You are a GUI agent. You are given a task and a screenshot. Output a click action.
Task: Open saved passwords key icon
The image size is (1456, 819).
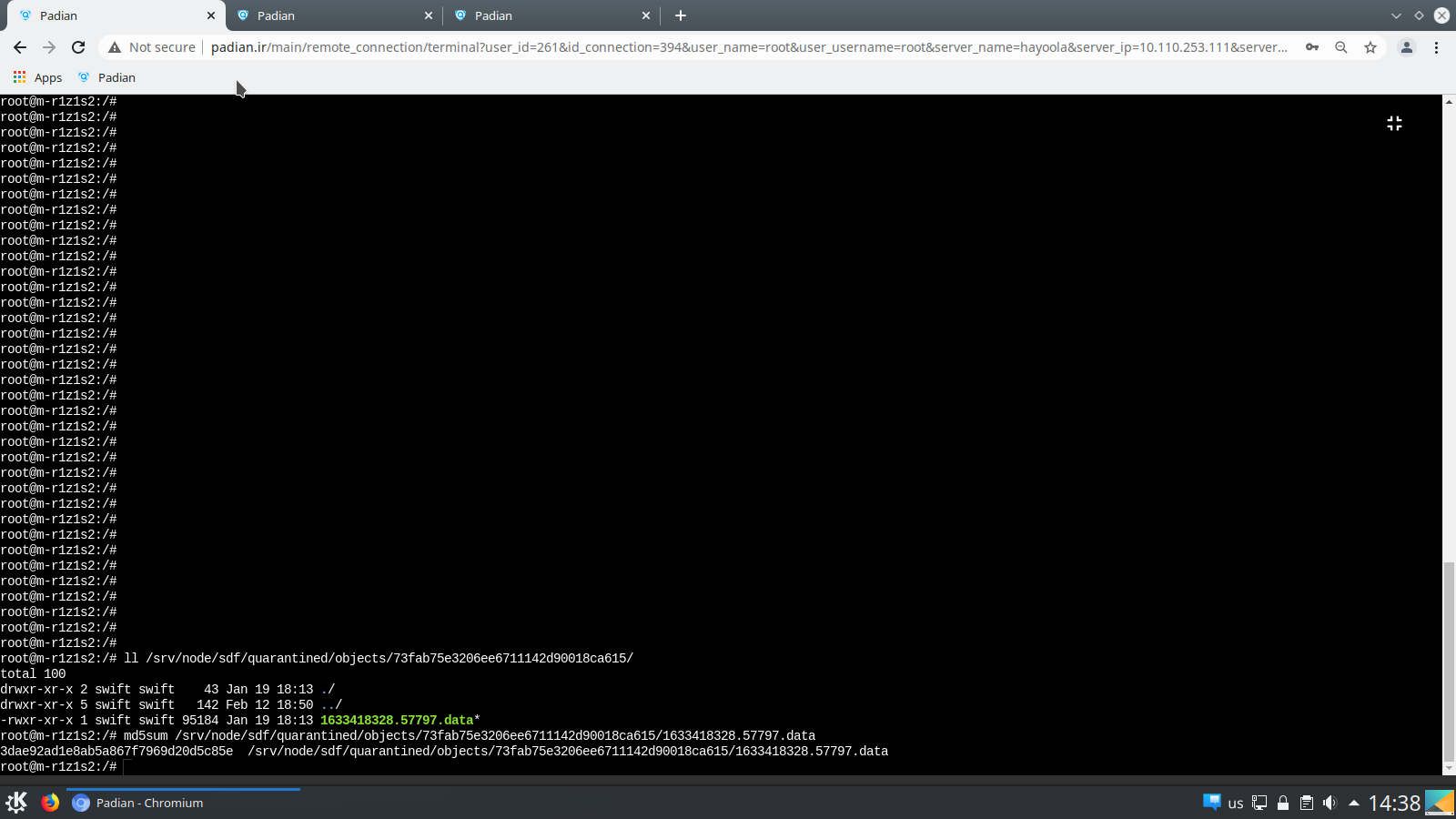1312,47
